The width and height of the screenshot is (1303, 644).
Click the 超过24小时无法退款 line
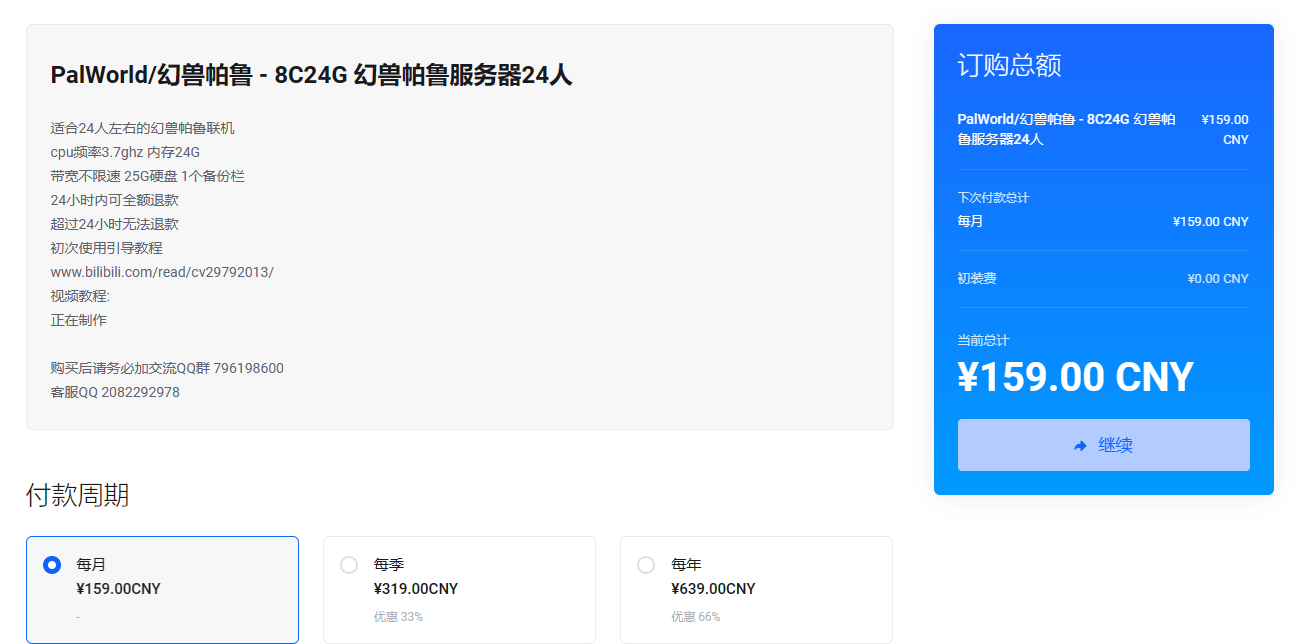114,224
